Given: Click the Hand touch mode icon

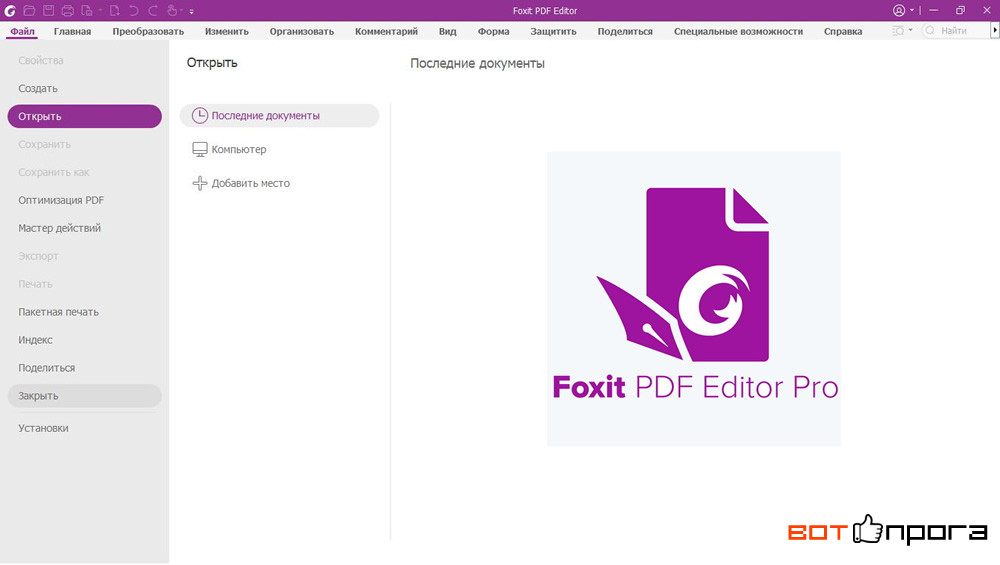Looking at the screenshot, I should point(172,11).
